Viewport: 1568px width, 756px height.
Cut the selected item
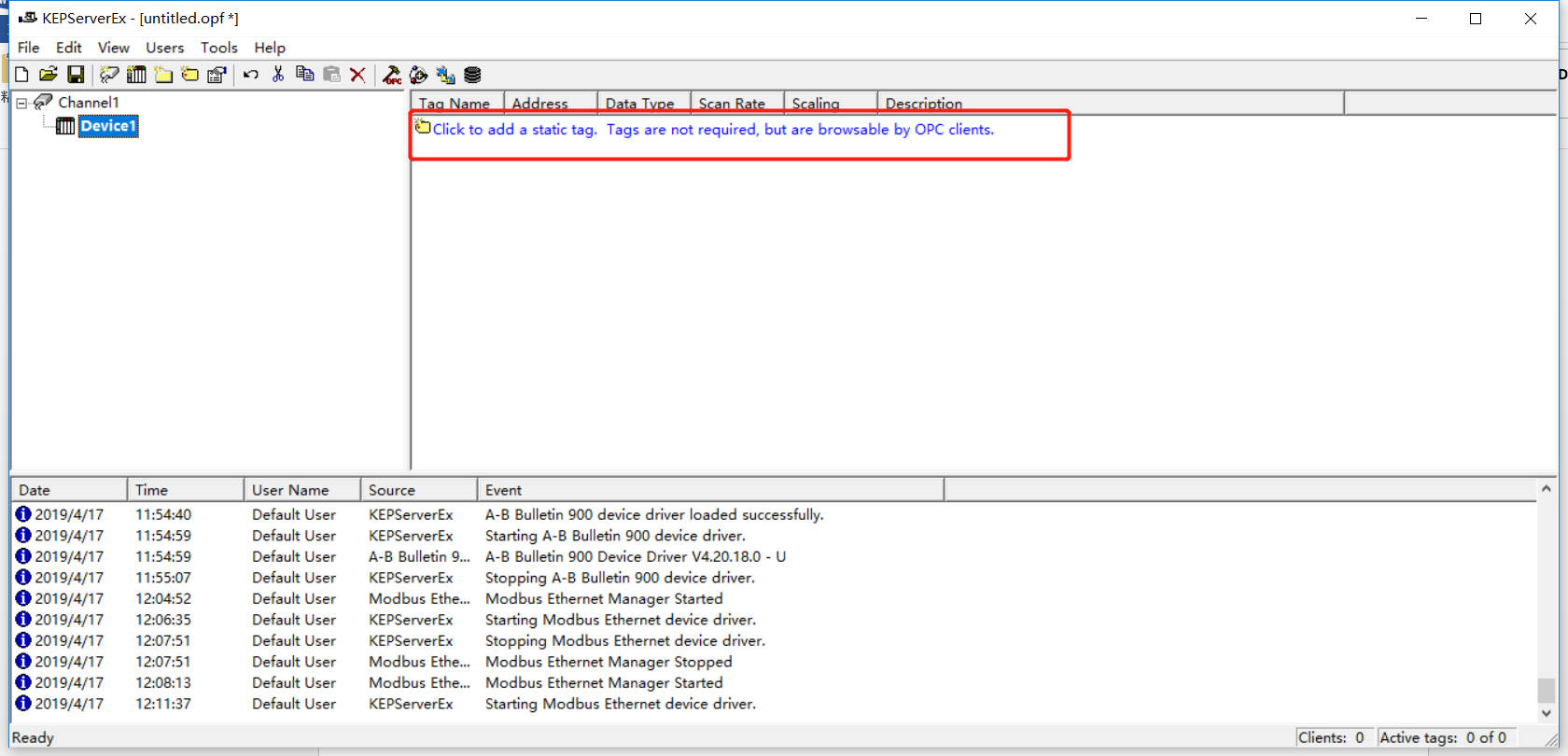point(277,75)
